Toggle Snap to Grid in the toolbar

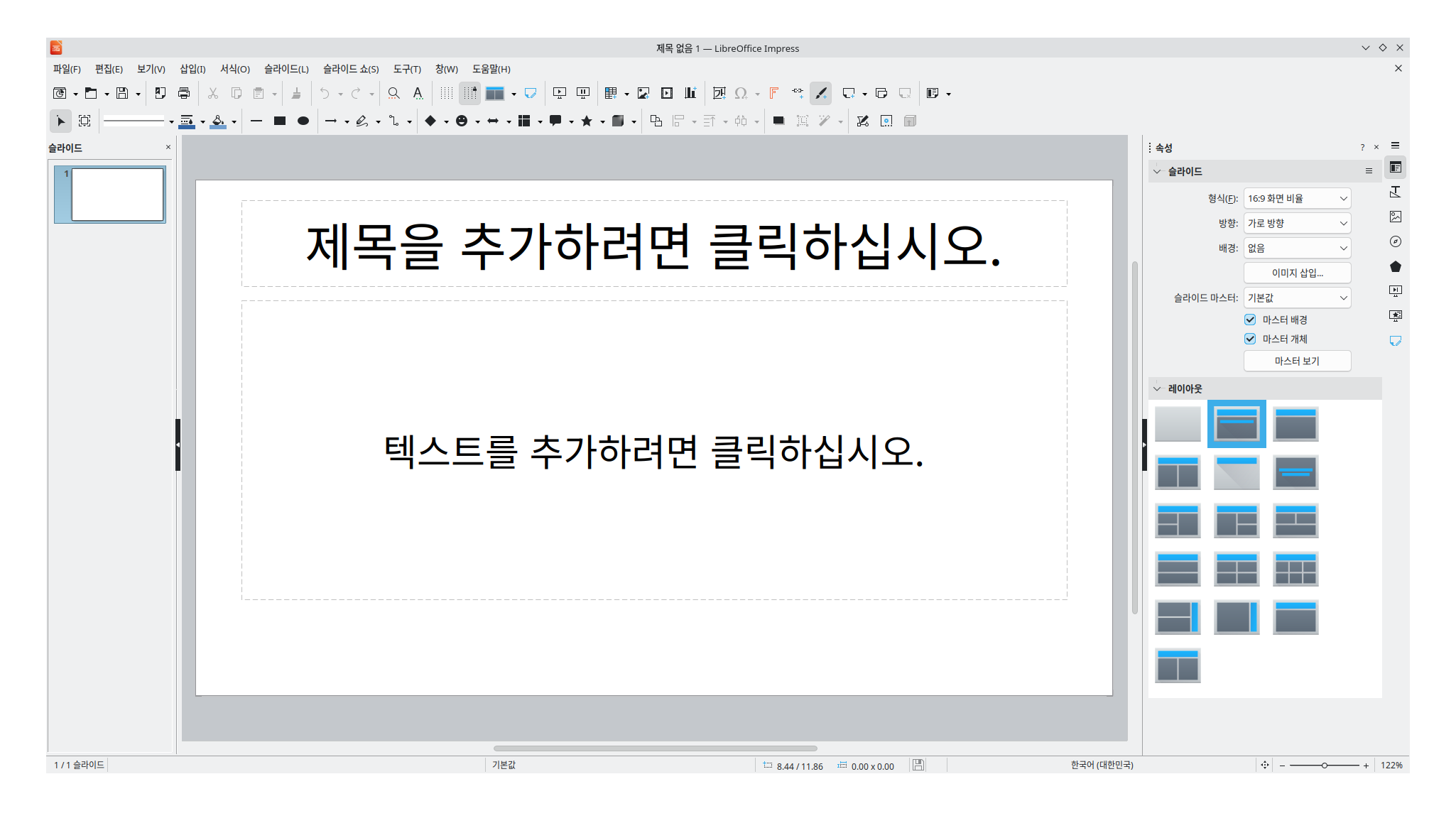coord(469,93)
